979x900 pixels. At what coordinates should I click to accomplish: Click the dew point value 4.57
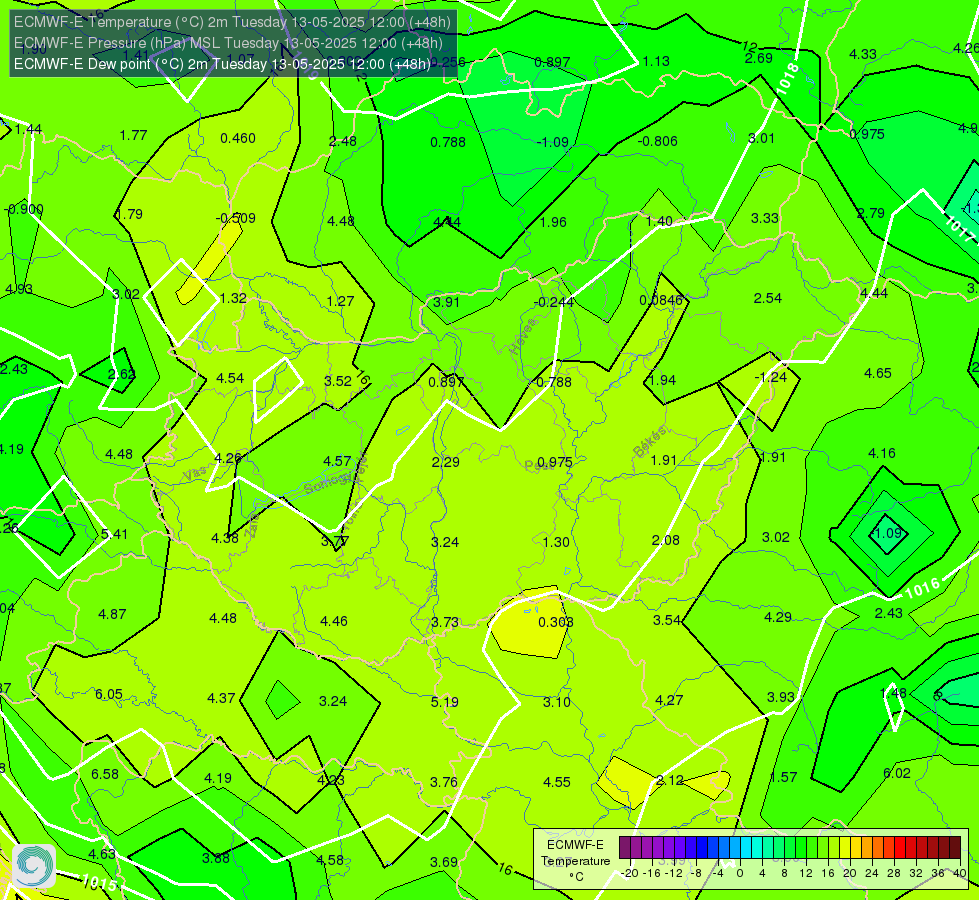[337, 462]
